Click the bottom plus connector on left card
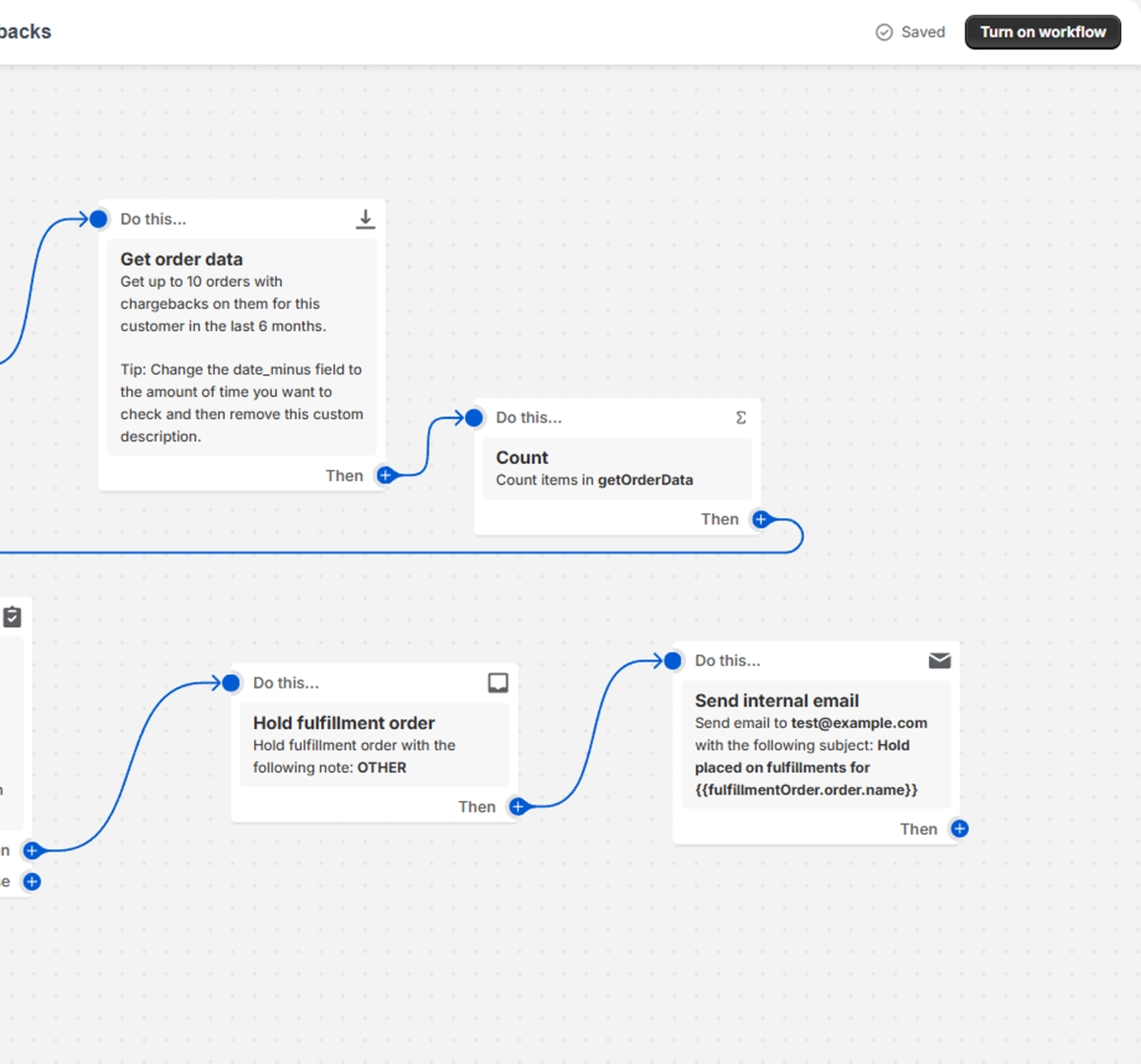This screenshot has height=1064, width=1141. (32, 882)
